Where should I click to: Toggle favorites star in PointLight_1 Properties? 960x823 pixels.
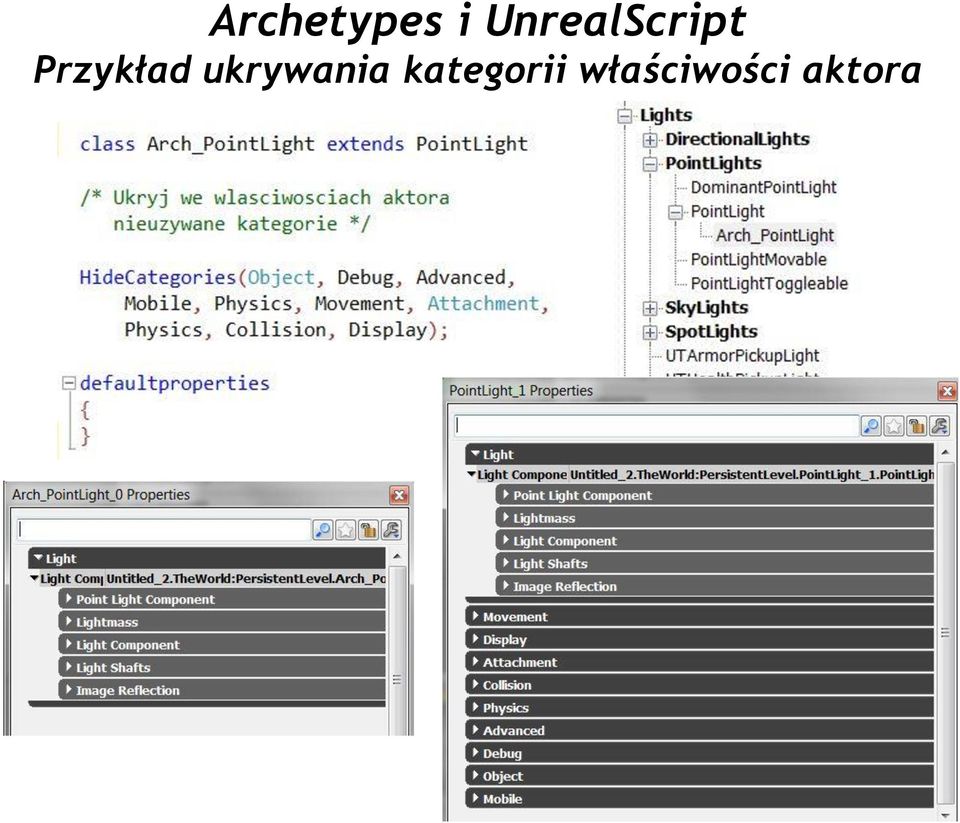pyautogui.click(x=894, y=426)
